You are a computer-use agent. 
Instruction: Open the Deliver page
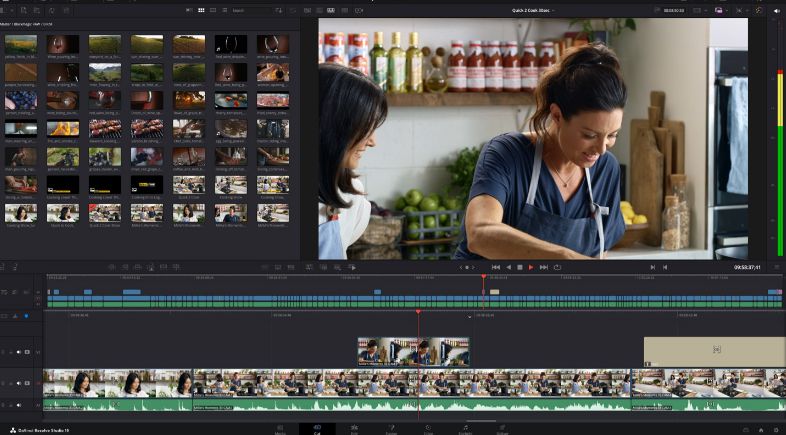502,428
